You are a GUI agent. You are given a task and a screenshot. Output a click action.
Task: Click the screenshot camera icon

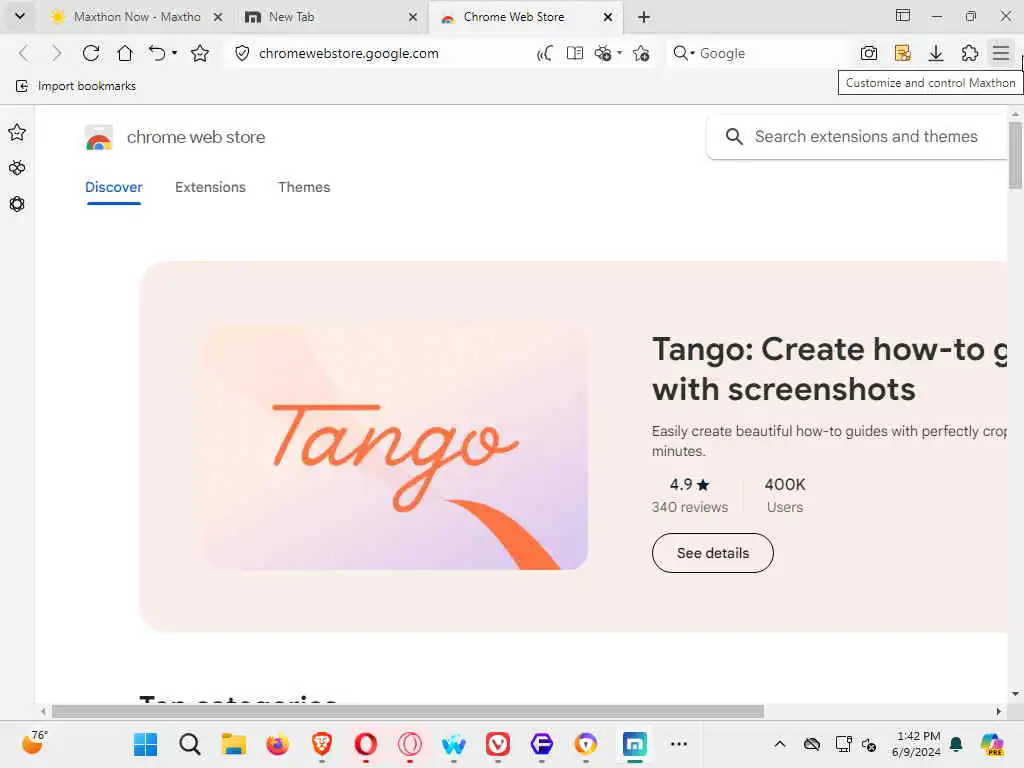869,53
